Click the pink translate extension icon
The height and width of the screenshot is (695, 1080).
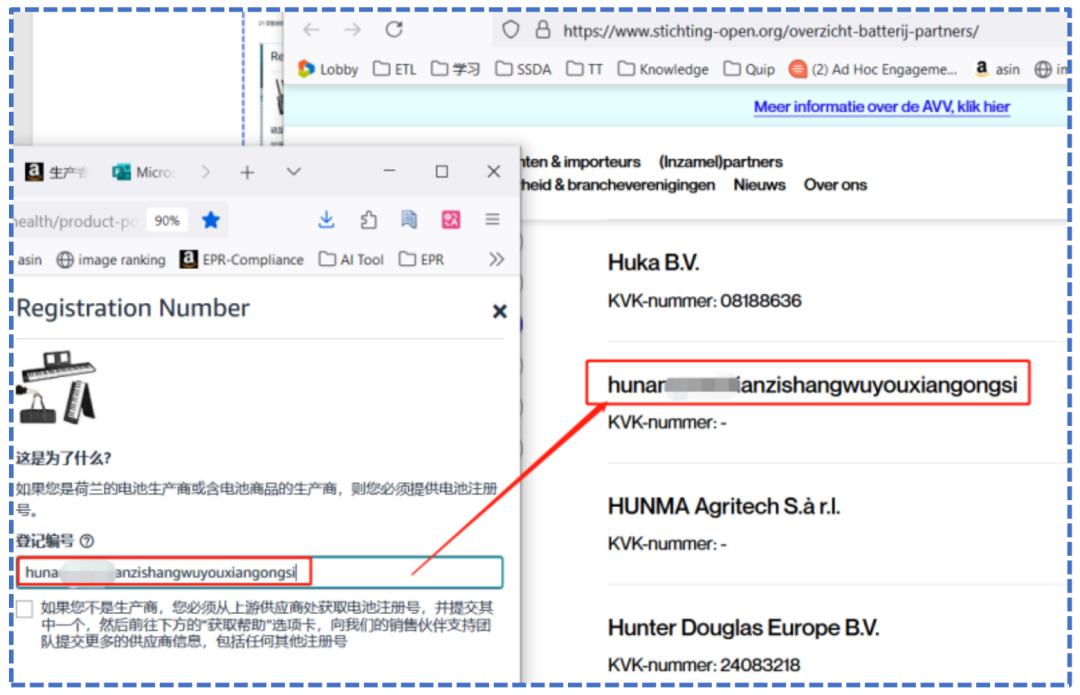[x=449, y=219]
